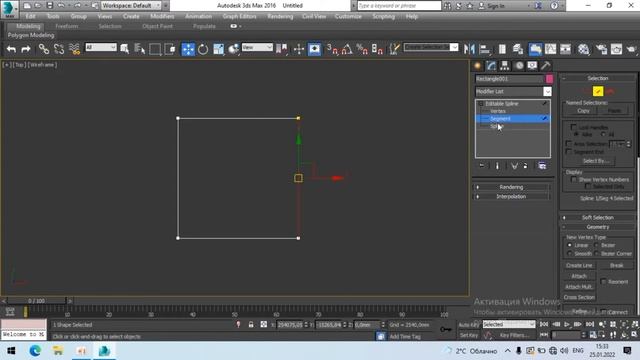Select Vertex sub-object in modifier stack
Screen dimensions: 640x360
498,111
